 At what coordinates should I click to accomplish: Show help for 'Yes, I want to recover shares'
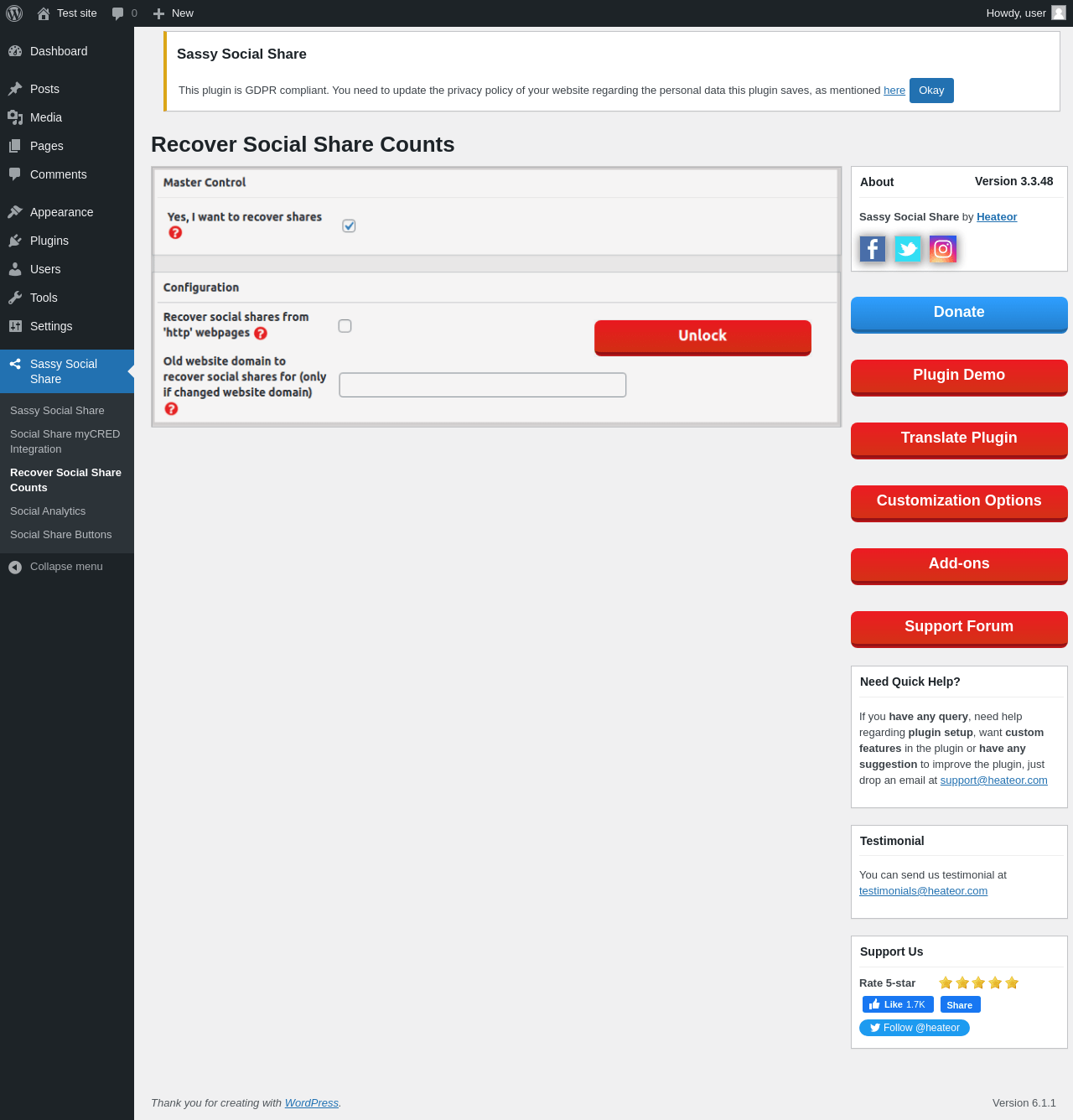click(x=175, y=232)
